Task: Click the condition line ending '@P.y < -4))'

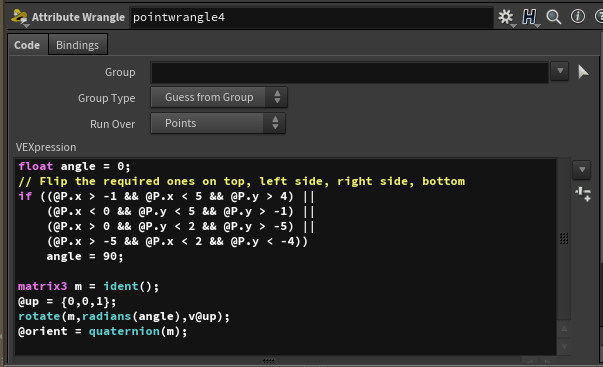Action: (x=177, y=241)
